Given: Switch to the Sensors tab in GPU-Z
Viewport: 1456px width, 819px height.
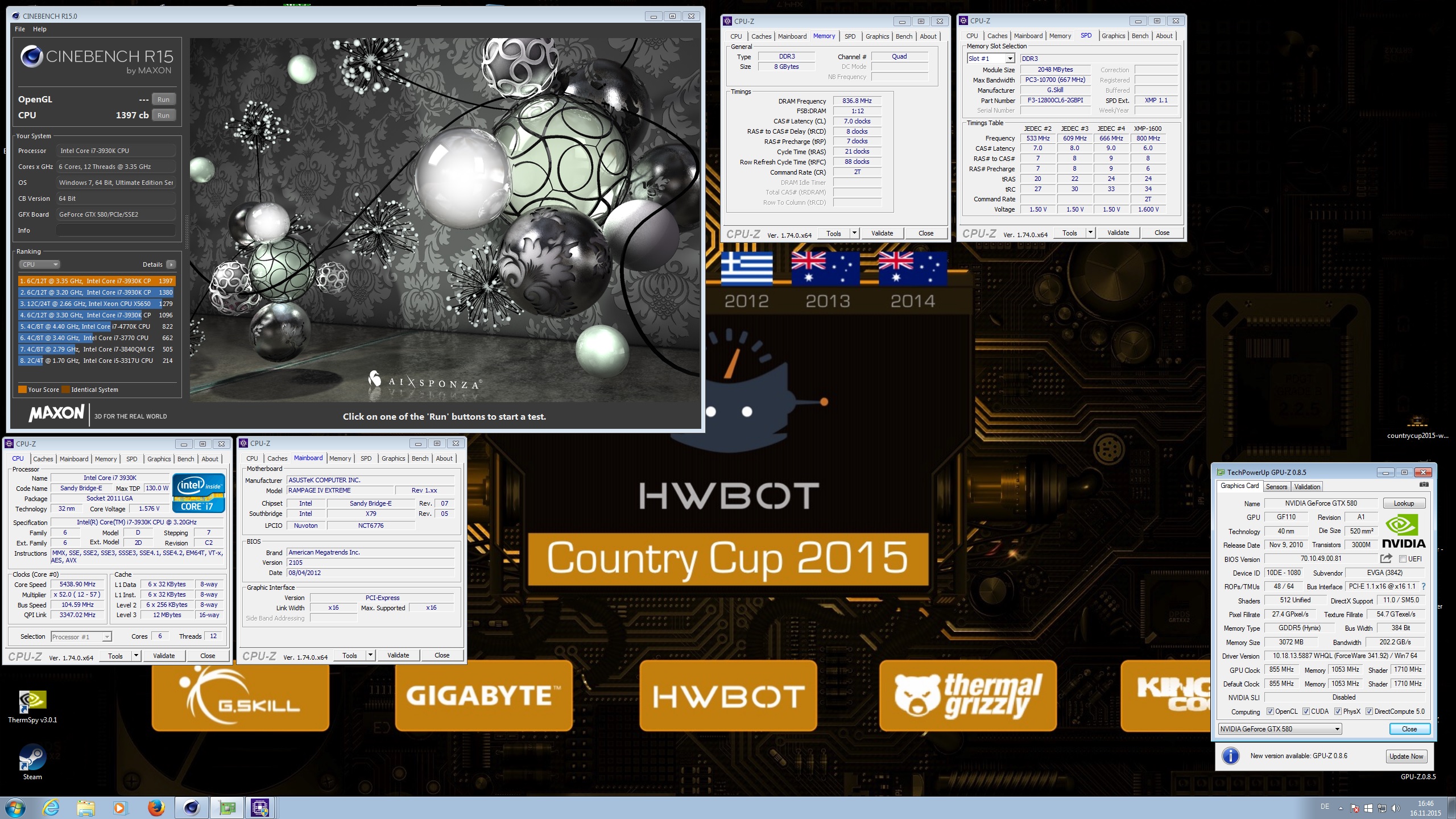Looking at the screenshot, I should 1276,486.
